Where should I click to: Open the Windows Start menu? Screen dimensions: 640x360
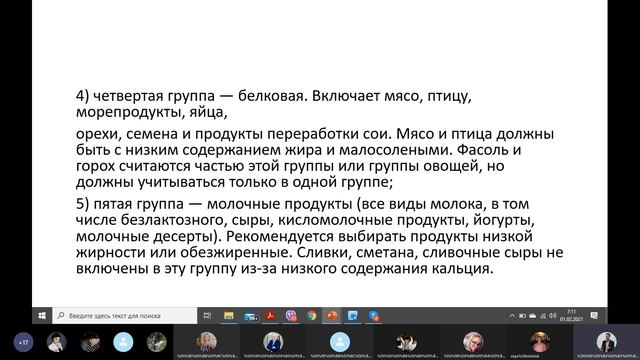42,316
